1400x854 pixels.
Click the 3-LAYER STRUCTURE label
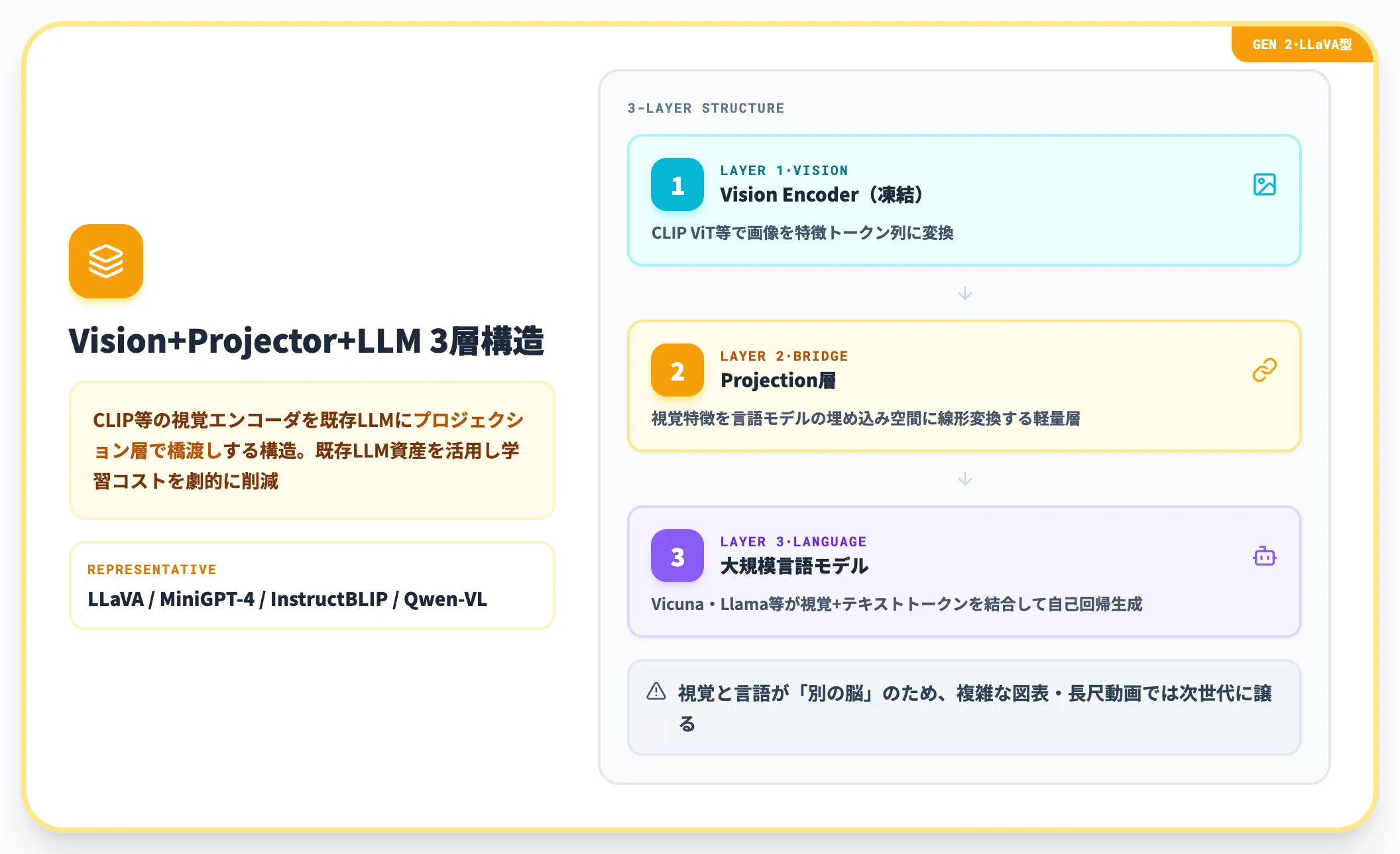(x=706, y=108)
